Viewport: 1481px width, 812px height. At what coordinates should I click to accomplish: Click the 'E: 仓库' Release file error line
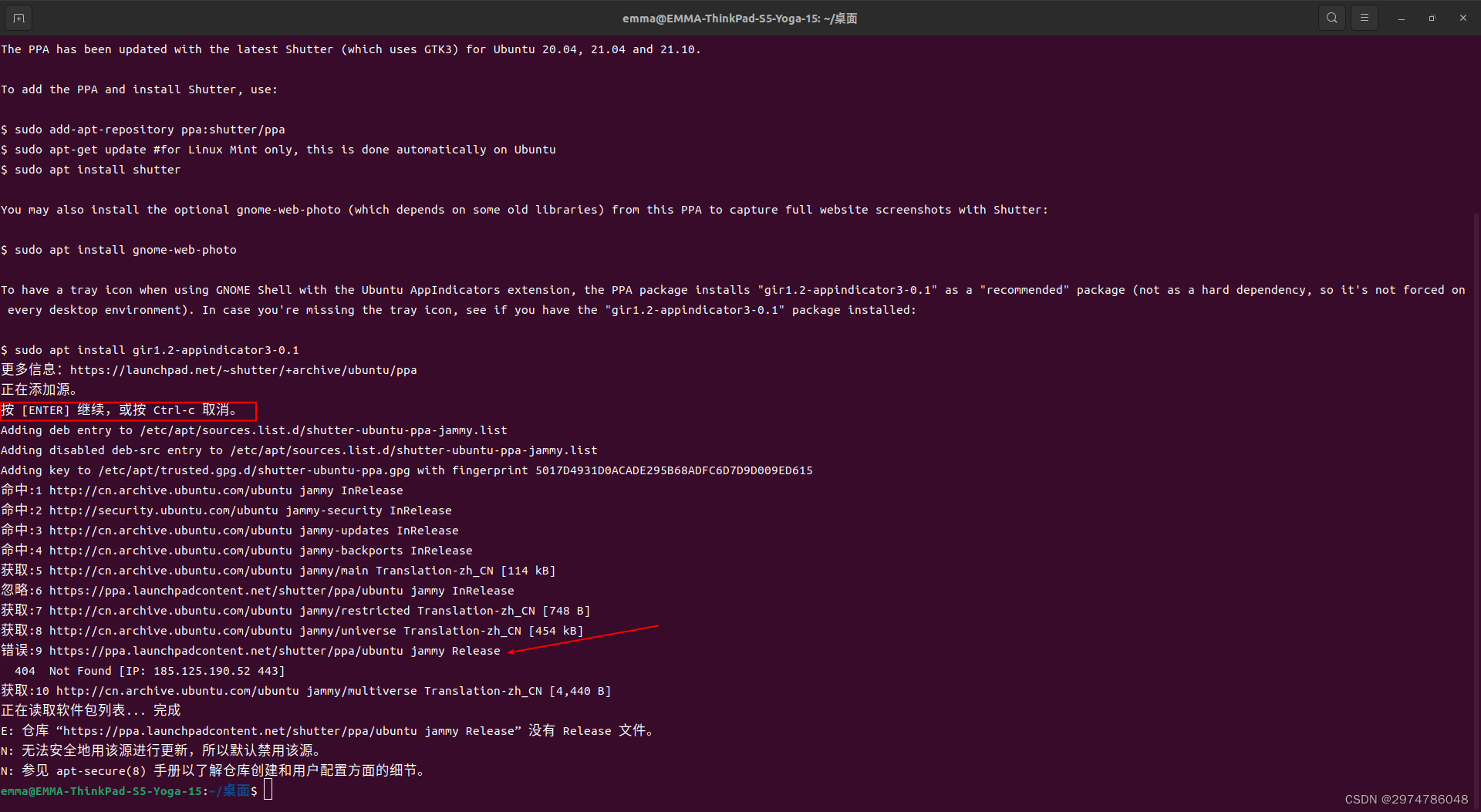[328, 731]
